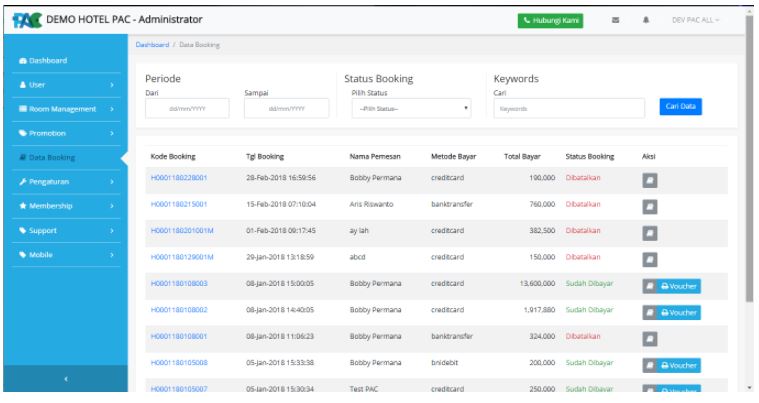Print Voucher for booking H0001180108002

pos(679,313)
